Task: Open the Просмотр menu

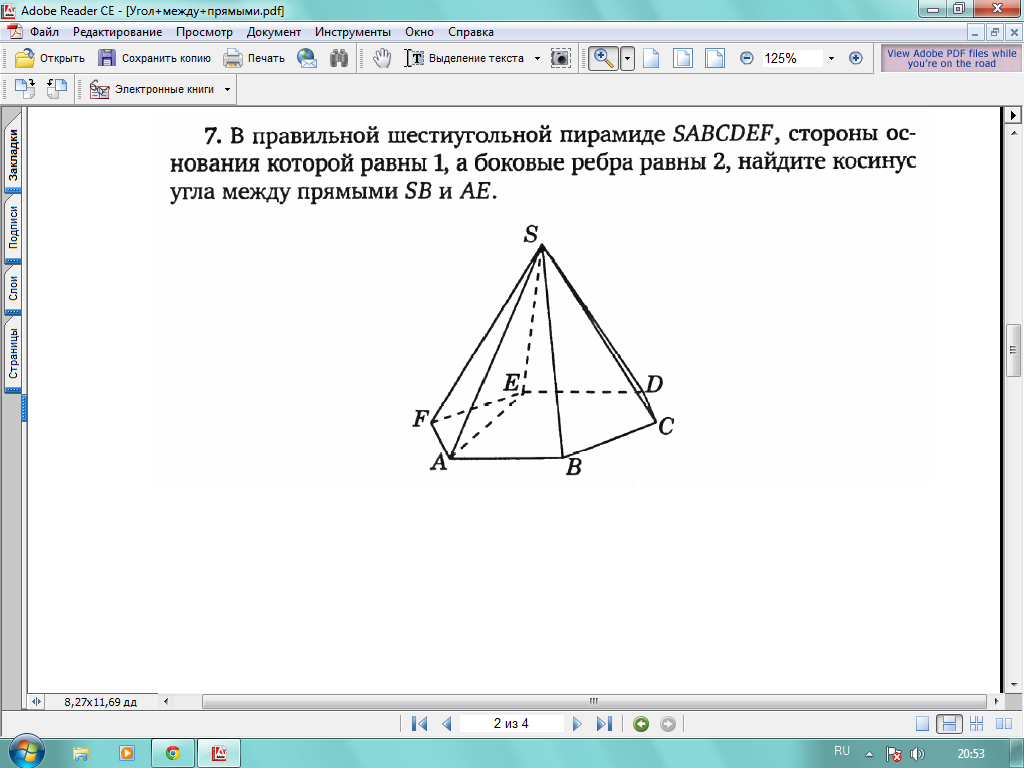Action: pos(204,31)
